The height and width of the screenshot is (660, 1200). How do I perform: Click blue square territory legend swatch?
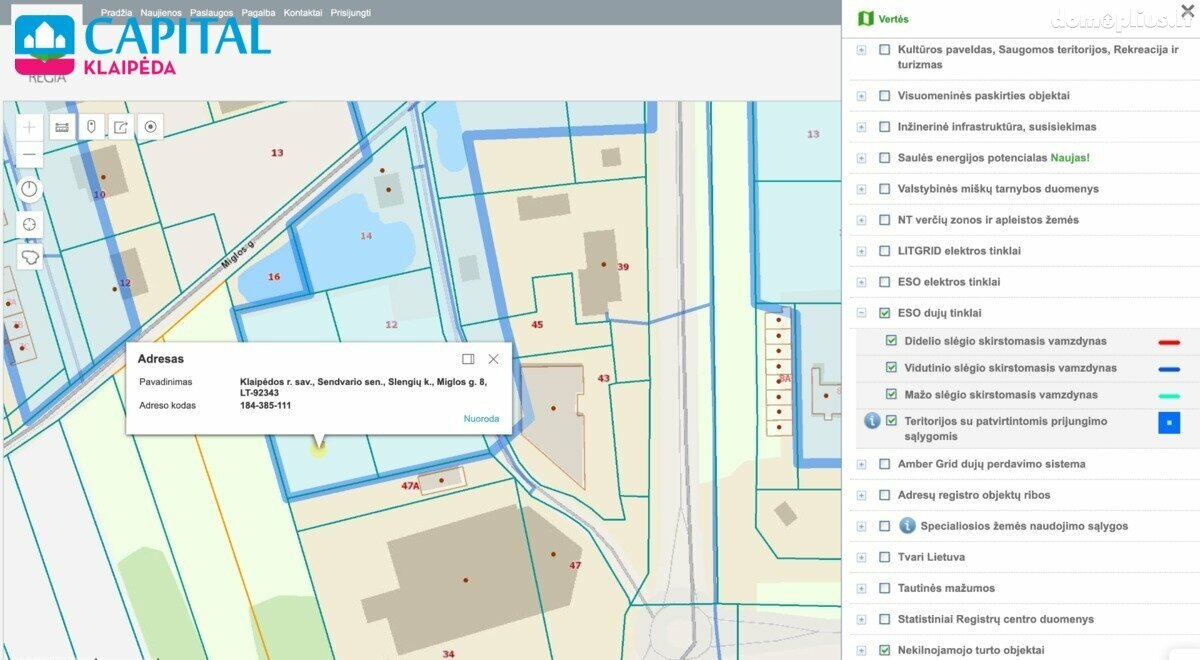[x=1169, y=422]
